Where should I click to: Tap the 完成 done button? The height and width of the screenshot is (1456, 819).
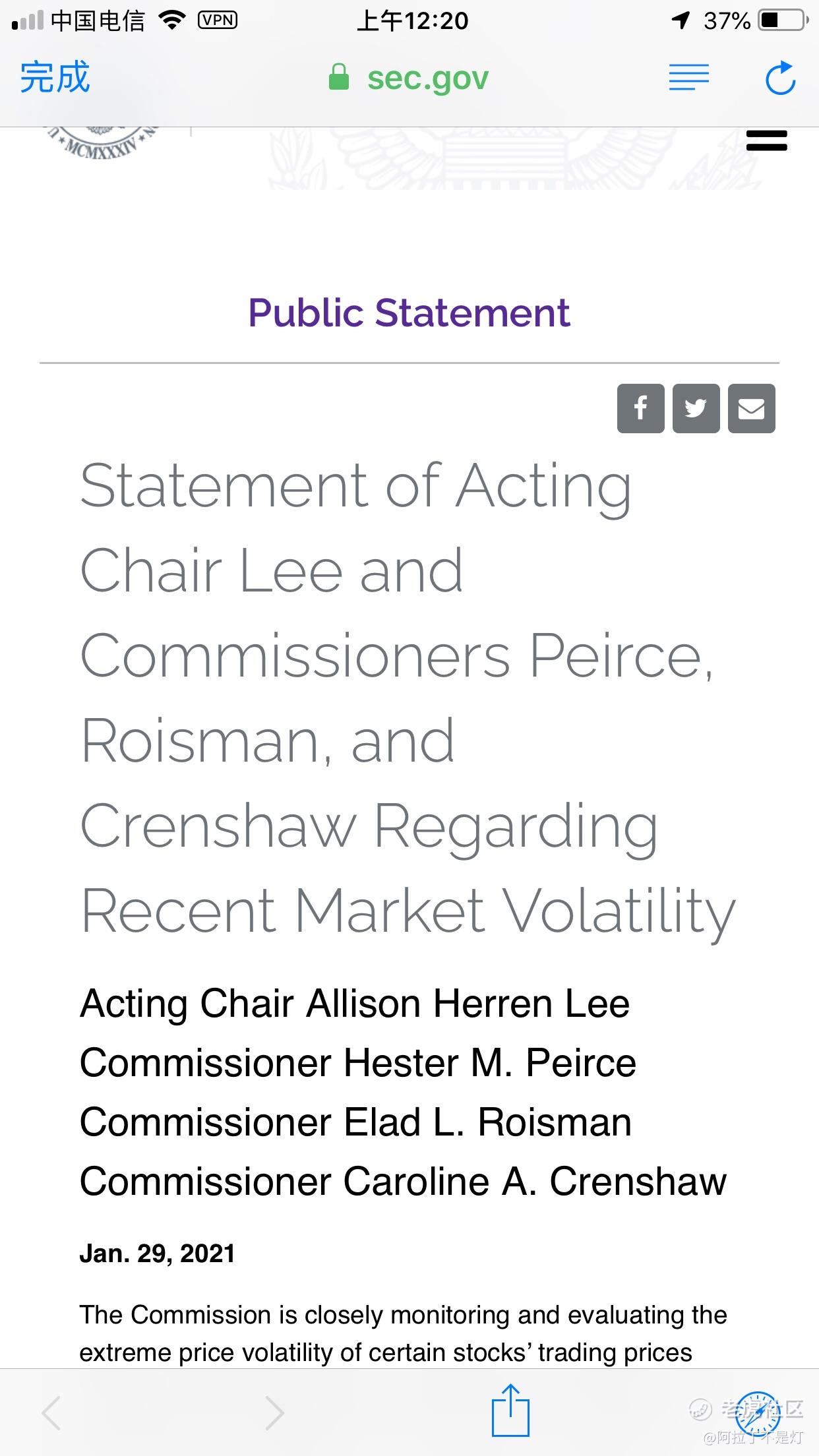(x=55, y=78)
